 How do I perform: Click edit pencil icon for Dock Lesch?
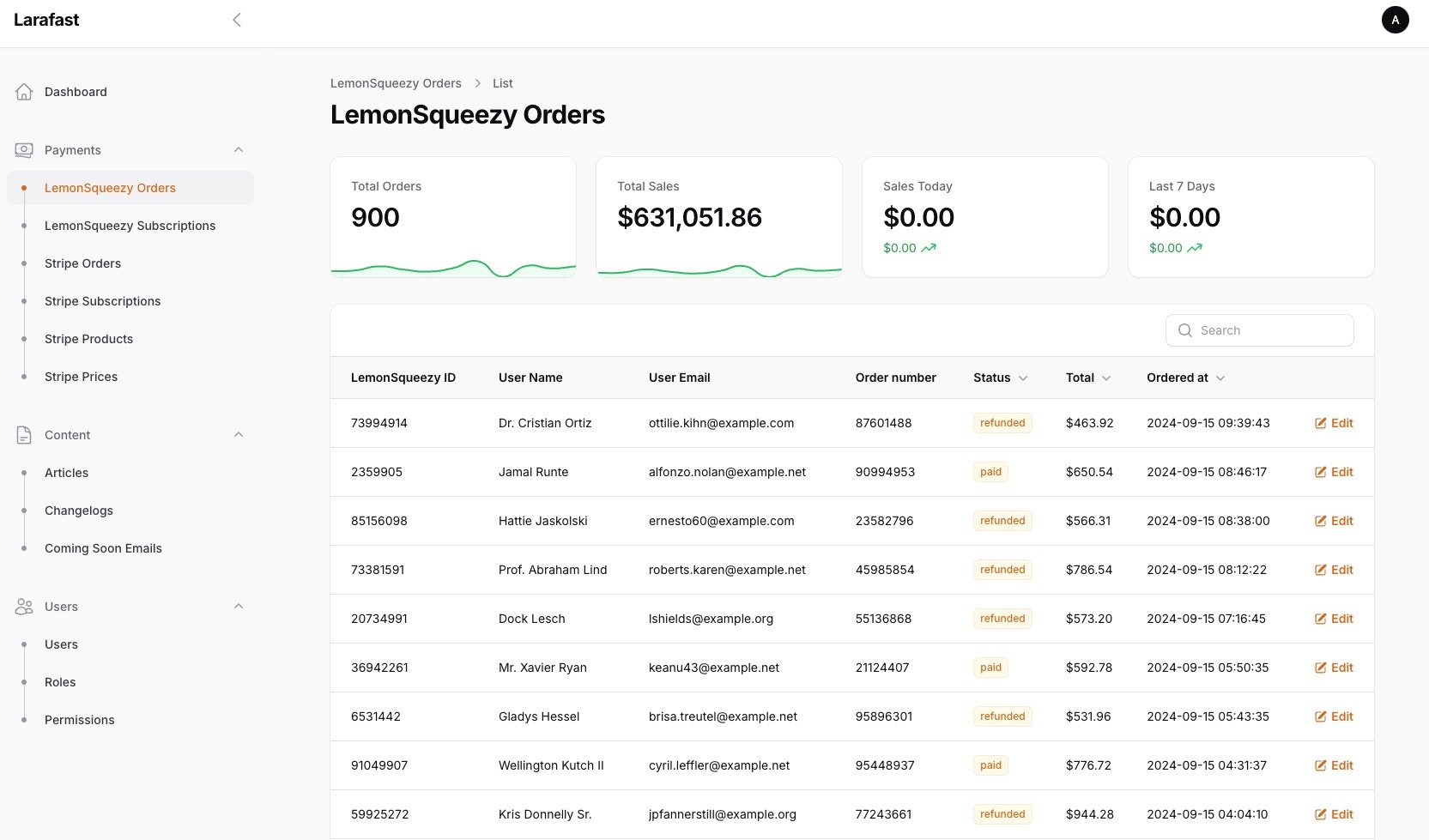point(1321,619)
